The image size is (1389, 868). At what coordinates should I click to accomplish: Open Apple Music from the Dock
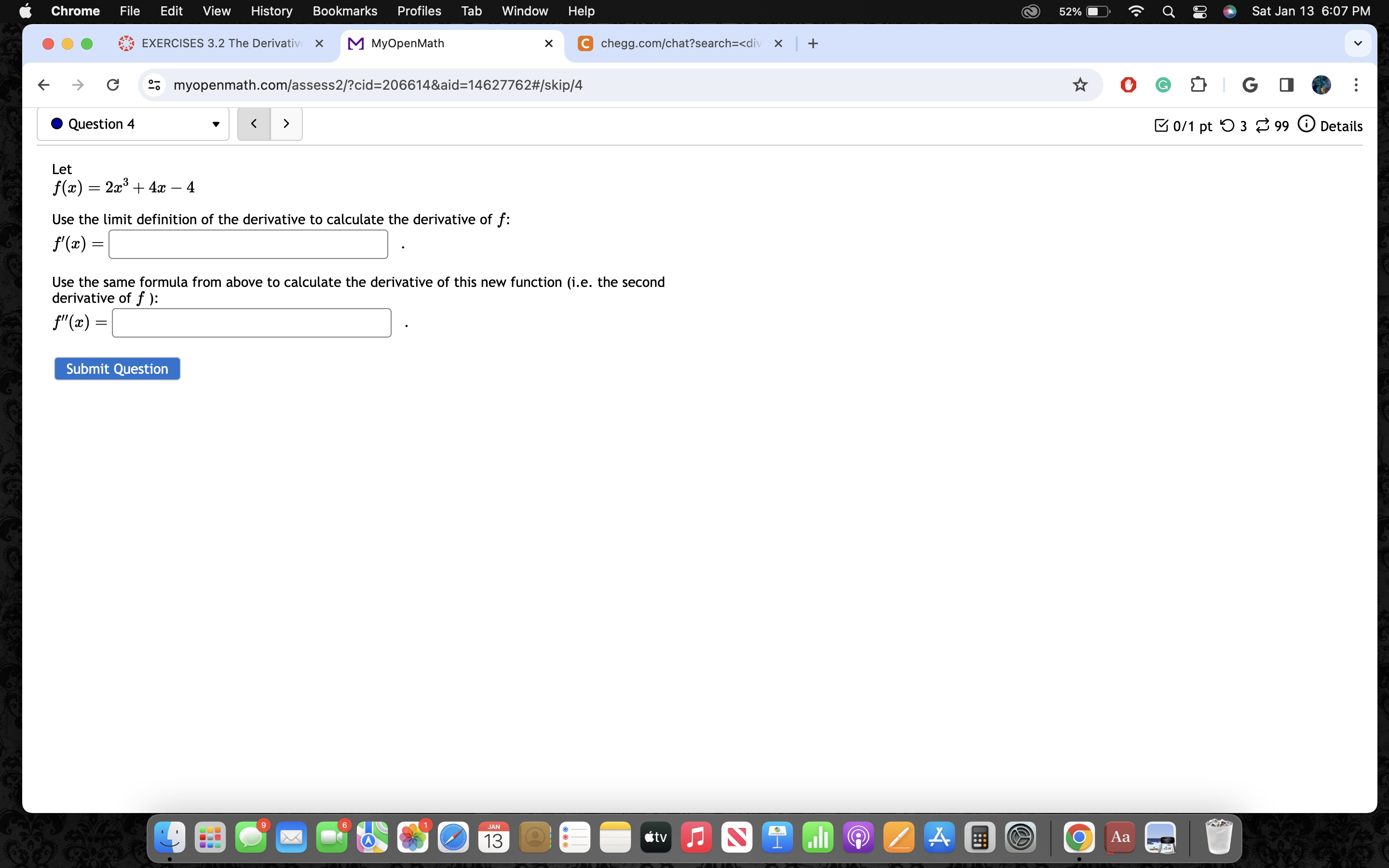[695, 837]
